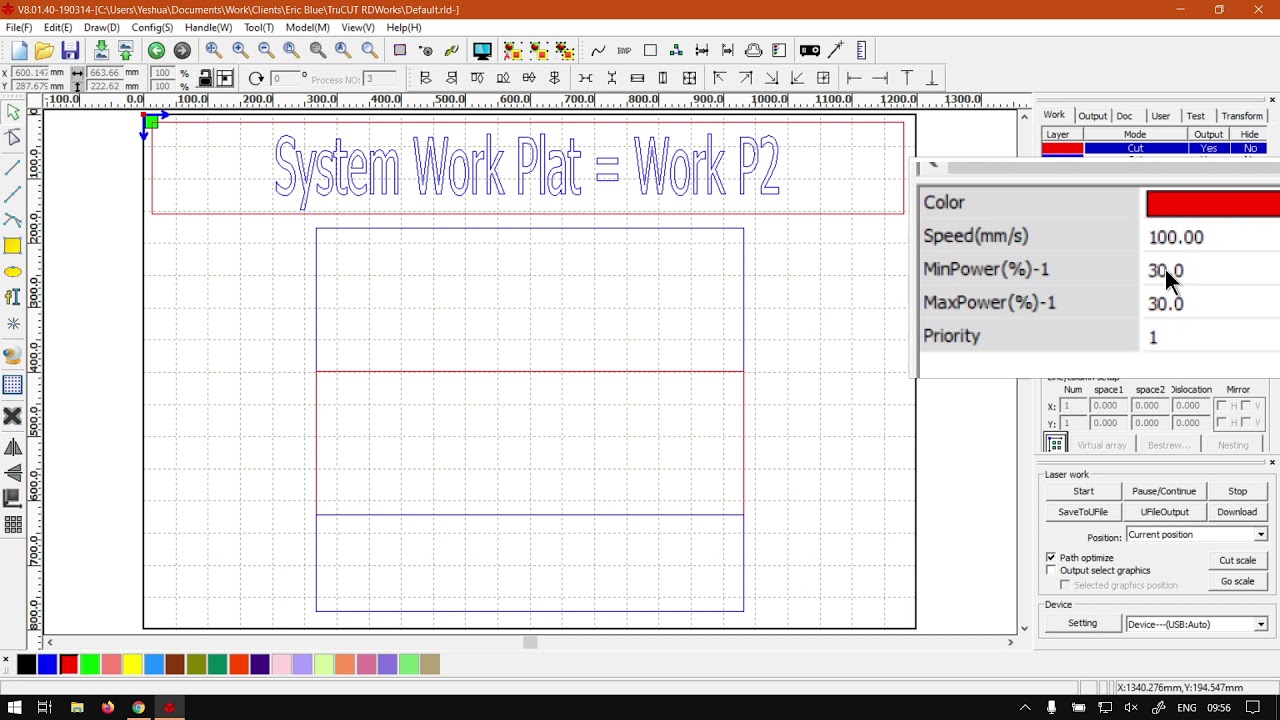Select the Rectangle drawing tool in left toolbar
The image size is (1280, 720).
(x=13, y=246)
